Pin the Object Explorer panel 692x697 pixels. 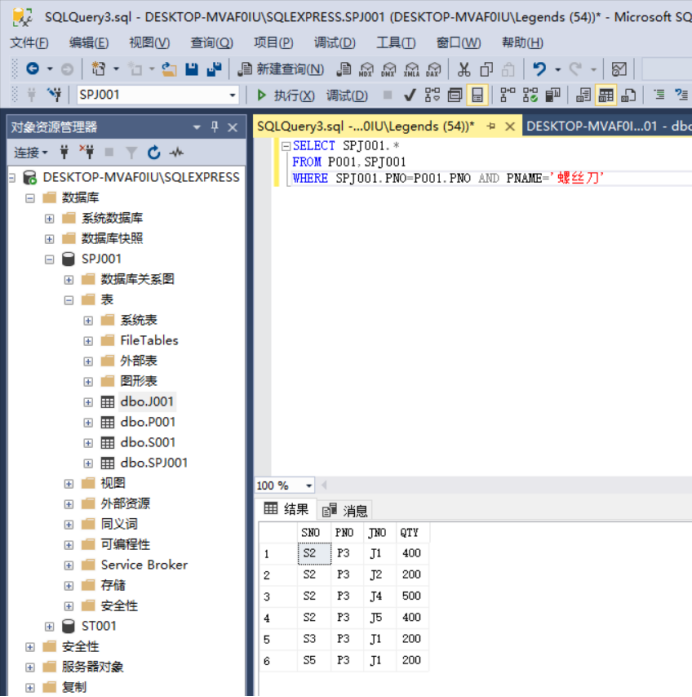215,127
